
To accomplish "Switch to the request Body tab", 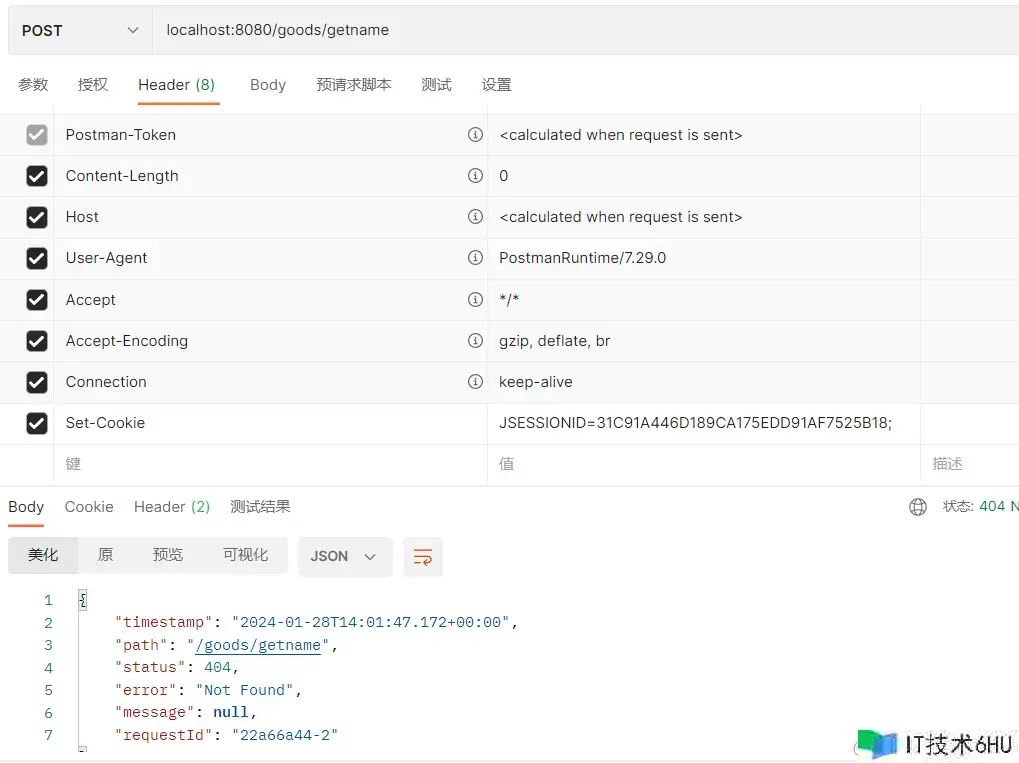I will [x=268, y=85].
